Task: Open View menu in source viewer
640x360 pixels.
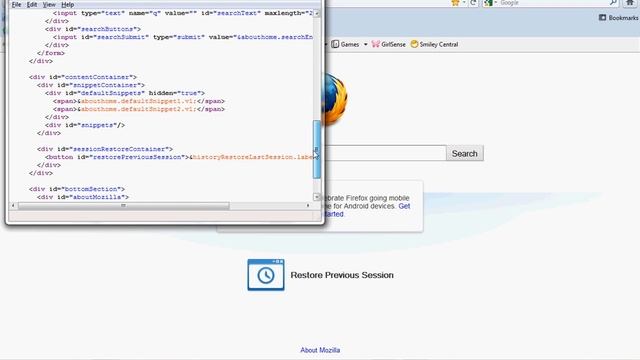Action: click(x=49, y=4)
